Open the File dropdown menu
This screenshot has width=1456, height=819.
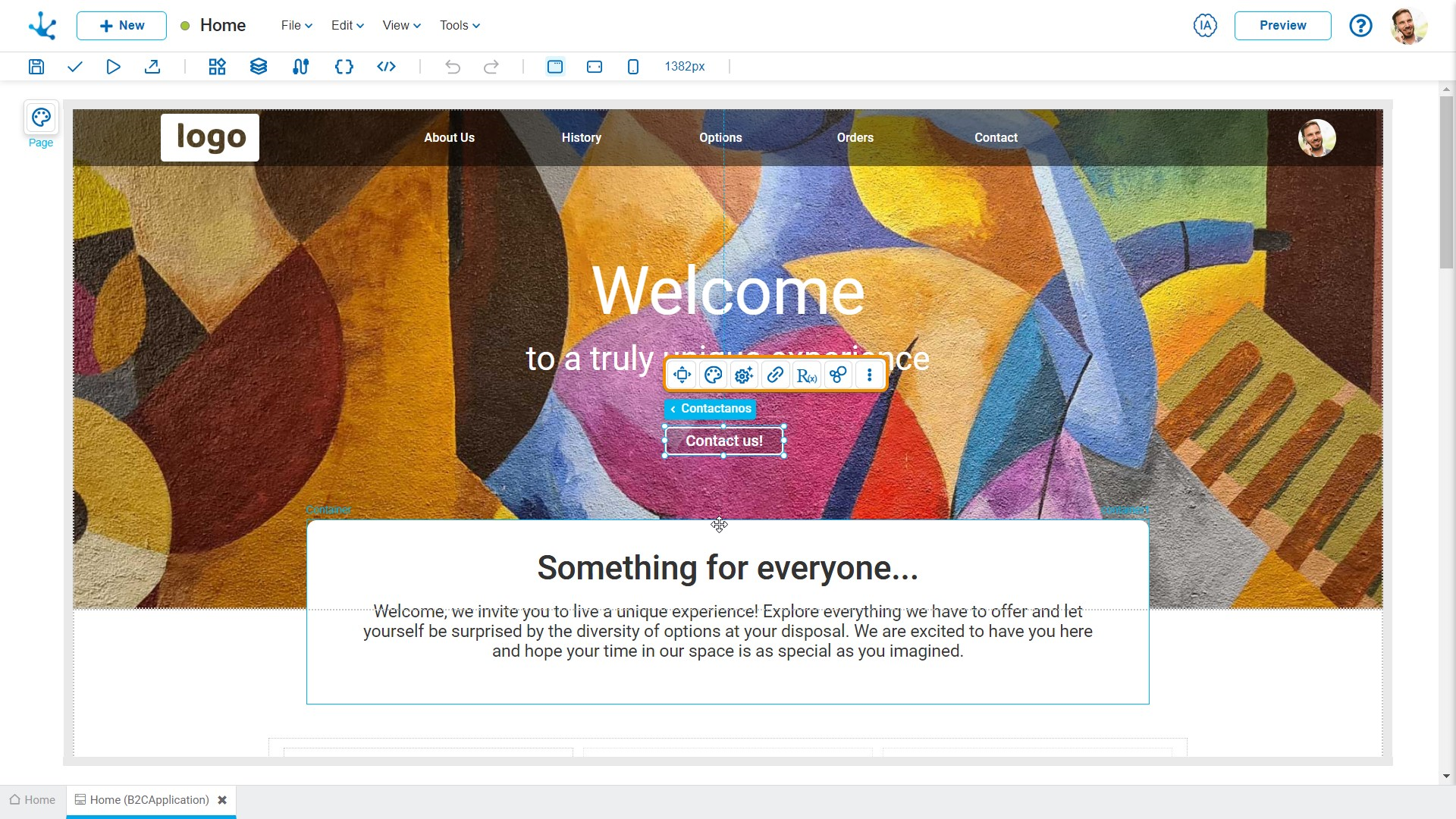coord(297,25)
